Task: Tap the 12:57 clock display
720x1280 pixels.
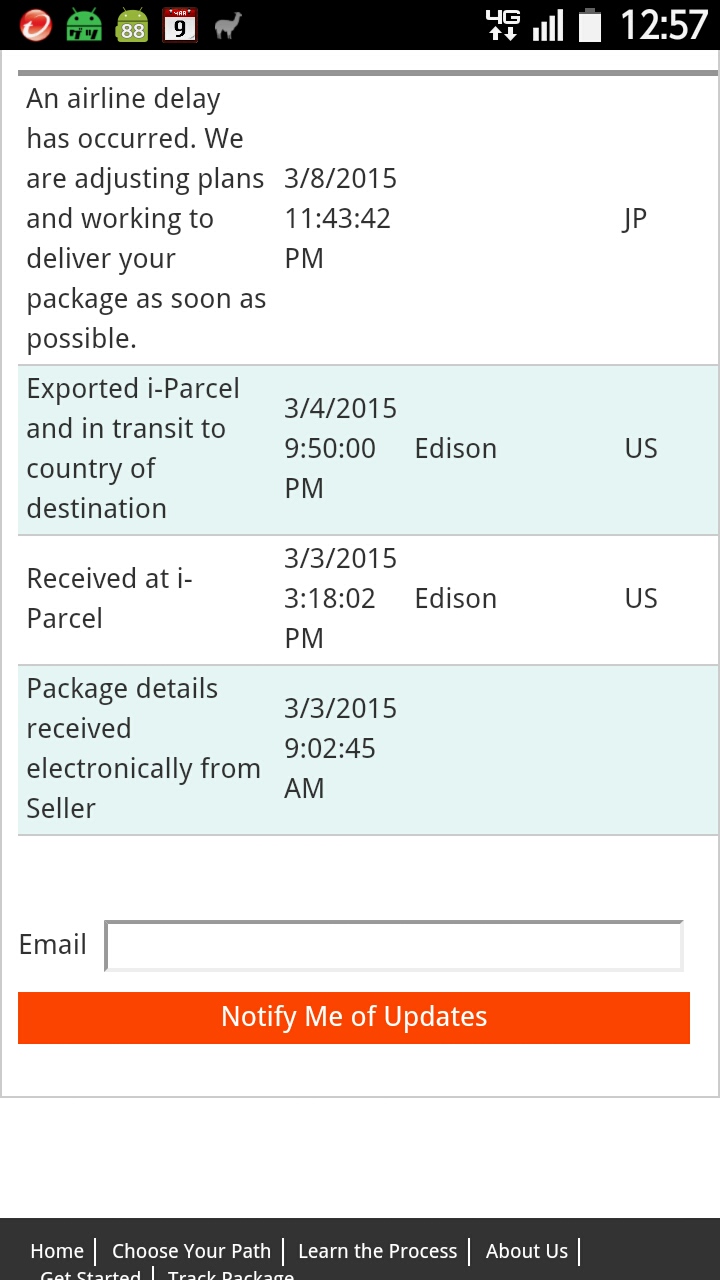Action: (x=663, y=25)
